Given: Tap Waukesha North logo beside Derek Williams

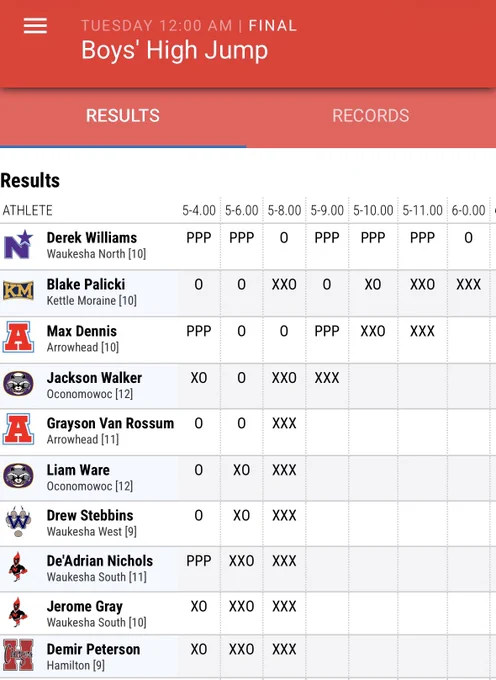Looking at the screenshot, I should point(18,245).
